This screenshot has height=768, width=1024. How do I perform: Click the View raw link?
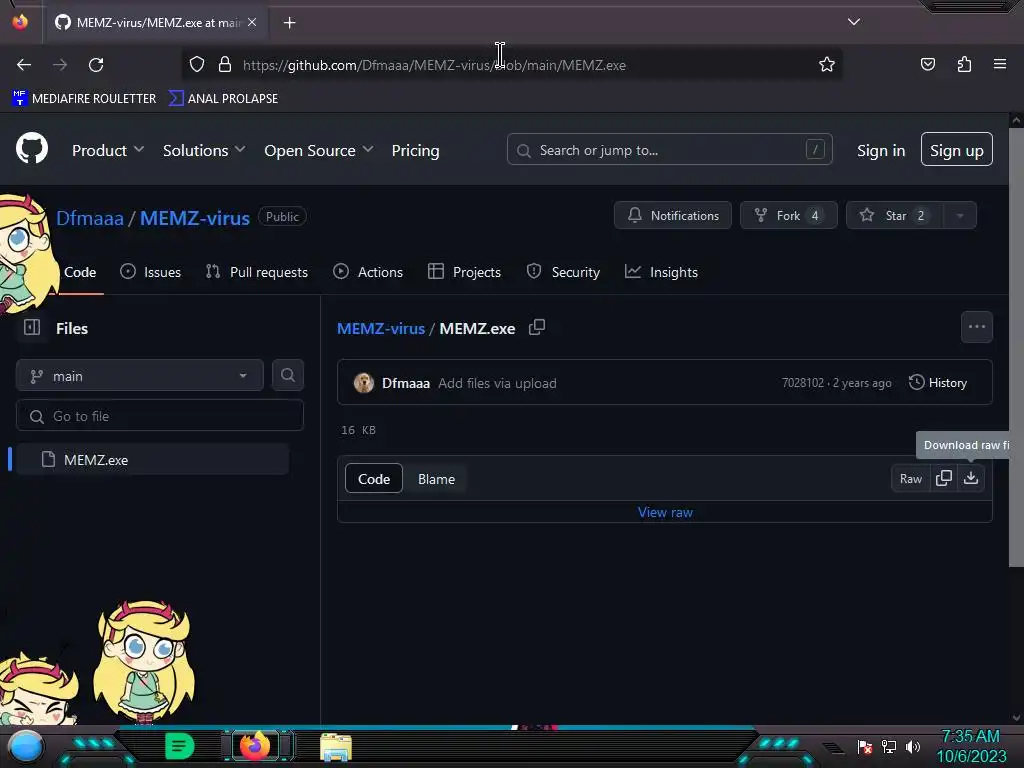(x=665, y=512)
